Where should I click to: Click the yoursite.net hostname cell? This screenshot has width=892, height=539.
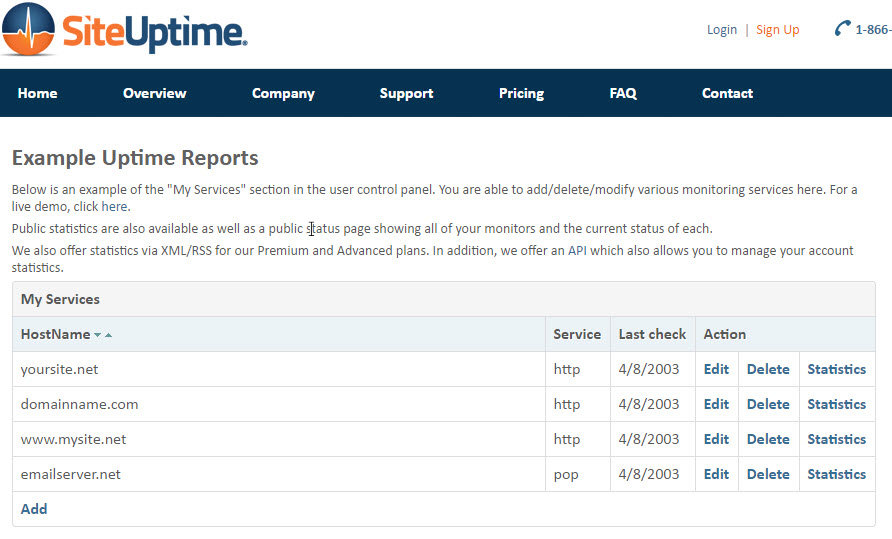point(279,369)
